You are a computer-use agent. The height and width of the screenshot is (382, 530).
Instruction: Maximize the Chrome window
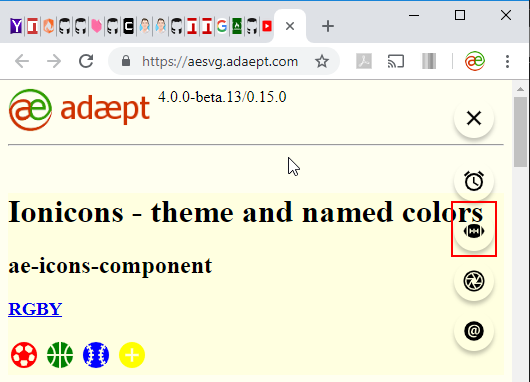click(x=460, y=15)
